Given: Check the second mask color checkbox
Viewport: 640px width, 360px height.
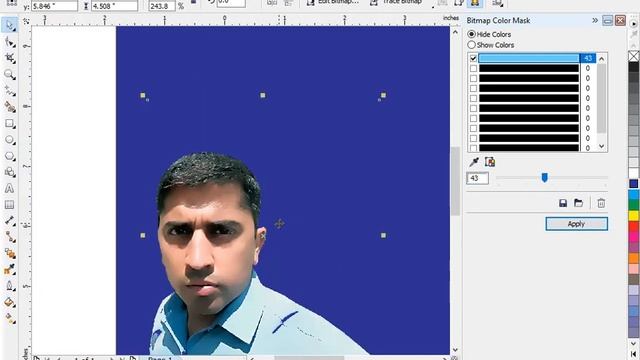Looking at the screenshot, I should (473, 68).
